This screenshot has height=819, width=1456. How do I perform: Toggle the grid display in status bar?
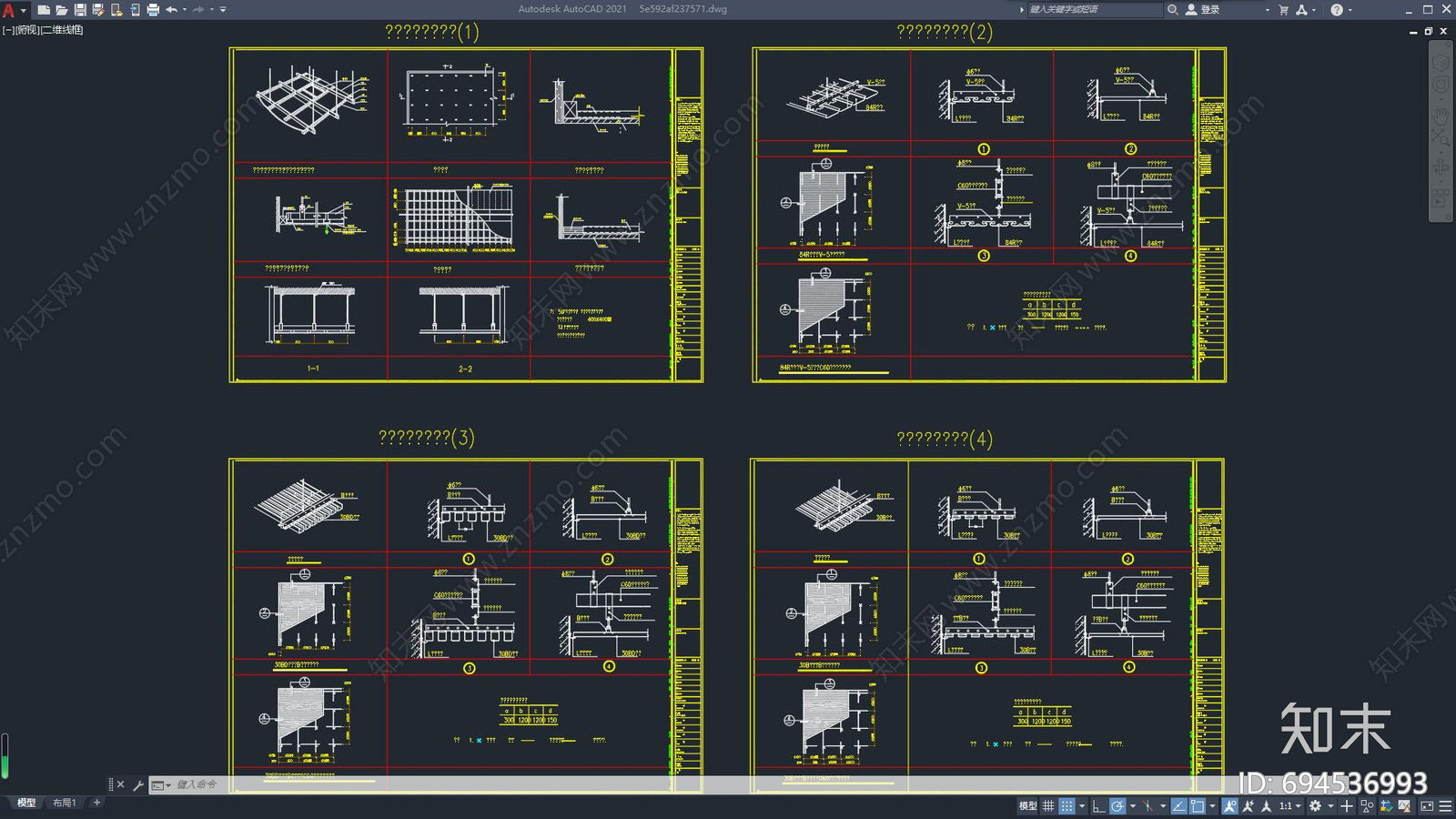point(1048,805)
